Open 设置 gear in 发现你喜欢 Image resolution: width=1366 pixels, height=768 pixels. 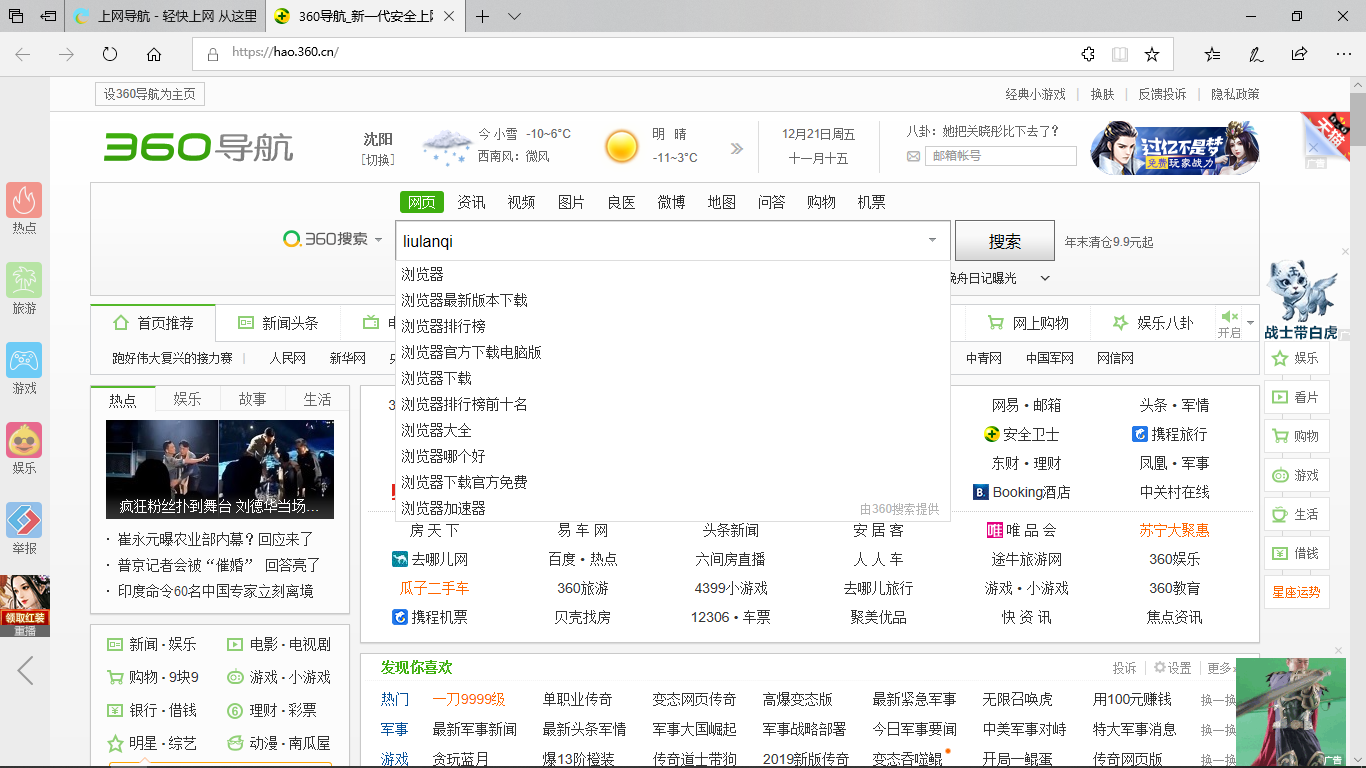coord(1172,668)
